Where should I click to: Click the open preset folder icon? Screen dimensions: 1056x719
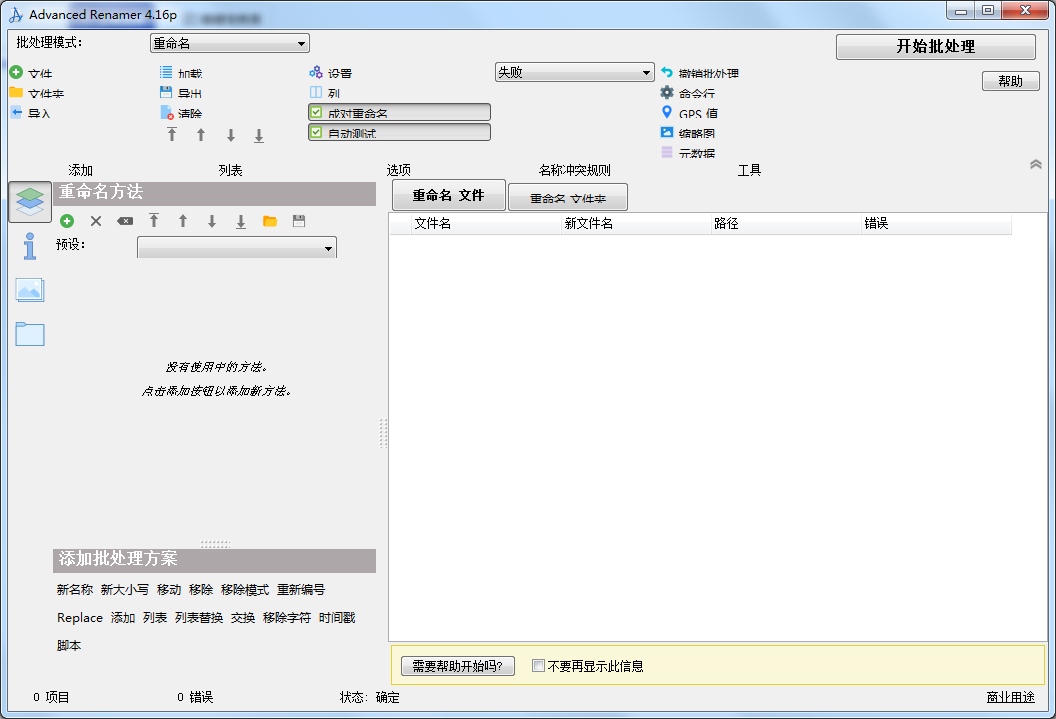[270, 221]
